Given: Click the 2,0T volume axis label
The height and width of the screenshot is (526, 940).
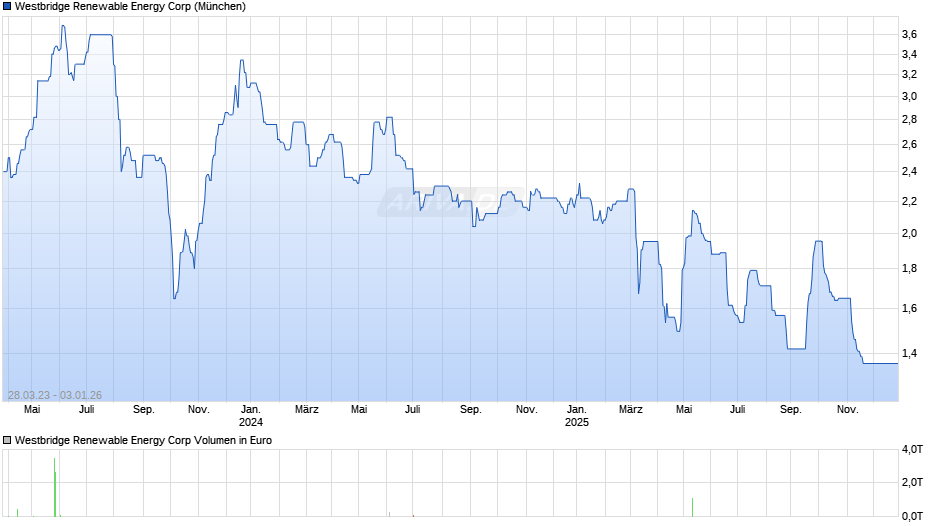Looking at the screenshot, I should point(912,482).
